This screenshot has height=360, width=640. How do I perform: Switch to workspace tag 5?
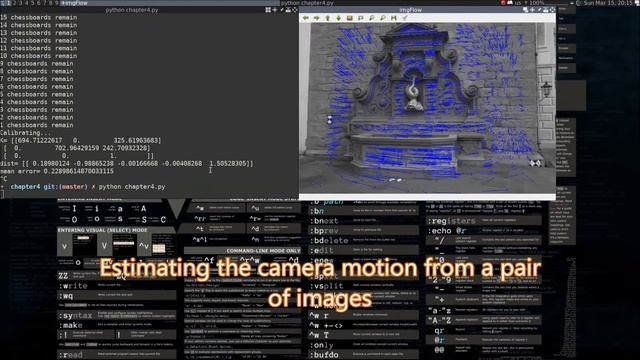tap(33, 3)
